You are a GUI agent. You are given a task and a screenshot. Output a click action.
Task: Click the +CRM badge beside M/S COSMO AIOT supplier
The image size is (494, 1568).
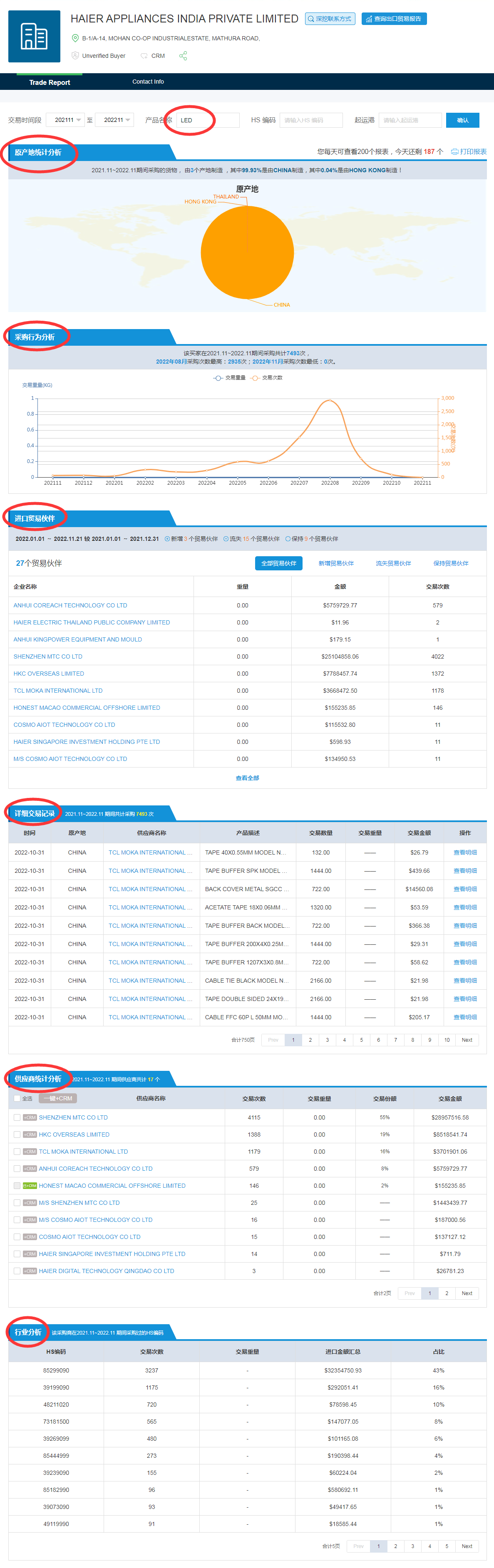click(30, 1220)
